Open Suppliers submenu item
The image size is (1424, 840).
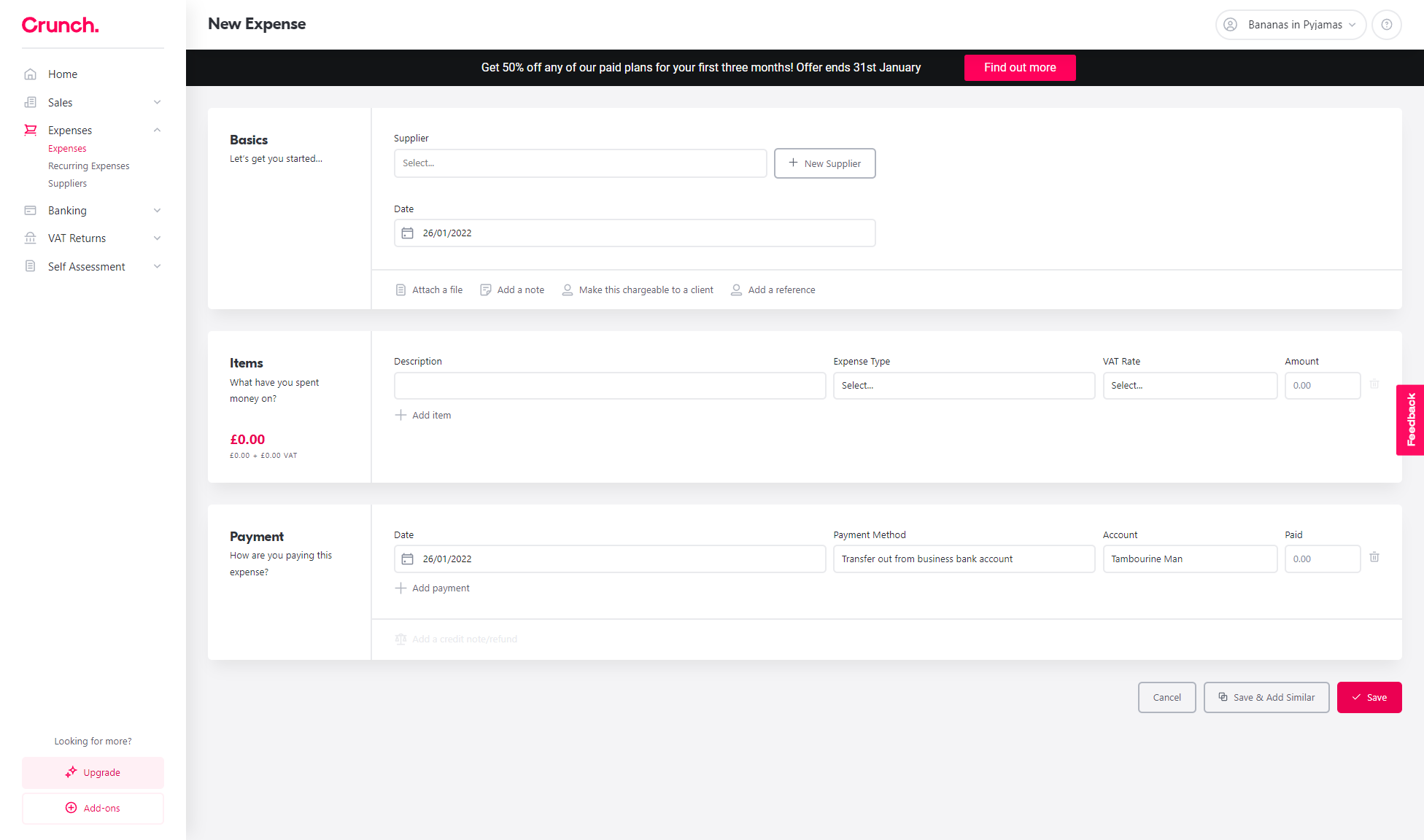67,184
